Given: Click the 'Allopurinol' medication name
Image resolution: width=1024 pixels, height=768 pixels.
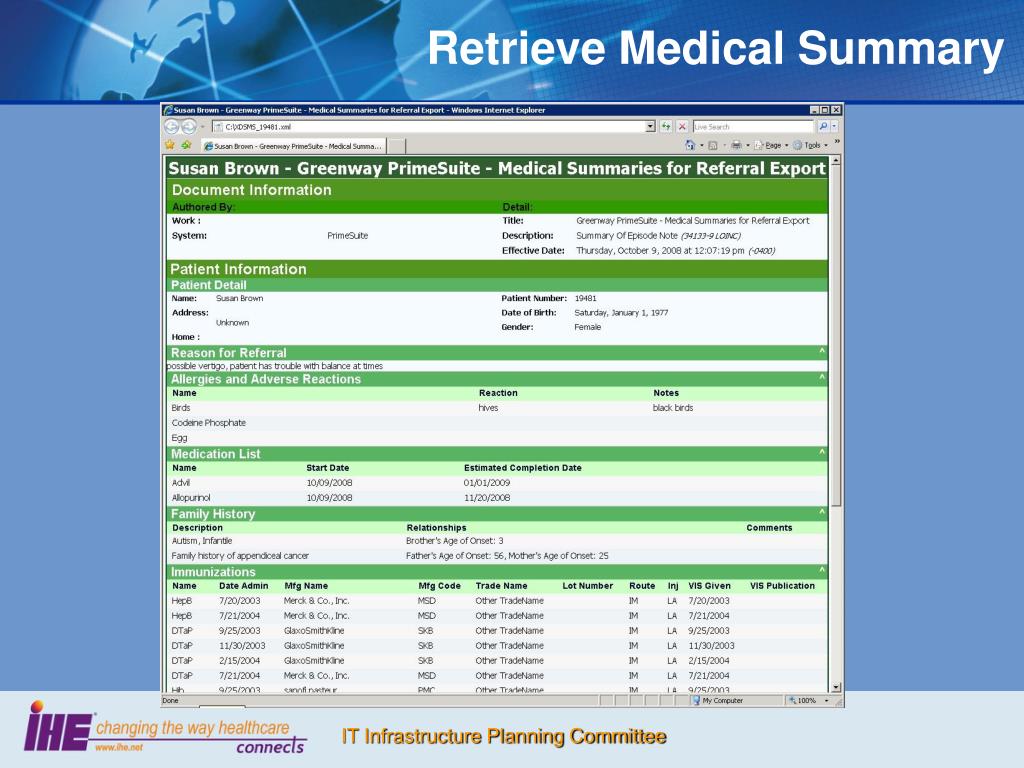Looking at the screenshot, I should pyautogui.click(x=191, y=498).
